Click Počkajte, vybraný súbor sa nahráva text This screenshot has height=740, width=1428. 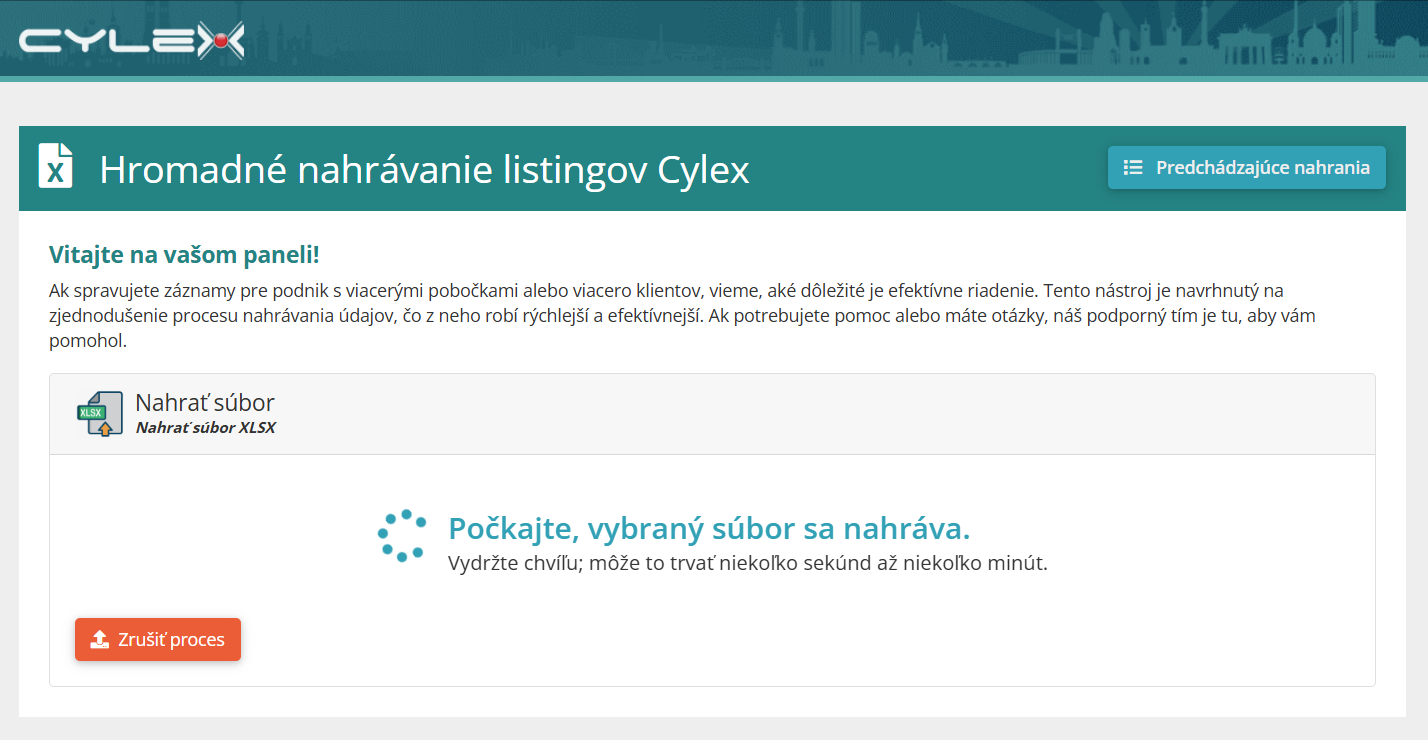point(709,527)
